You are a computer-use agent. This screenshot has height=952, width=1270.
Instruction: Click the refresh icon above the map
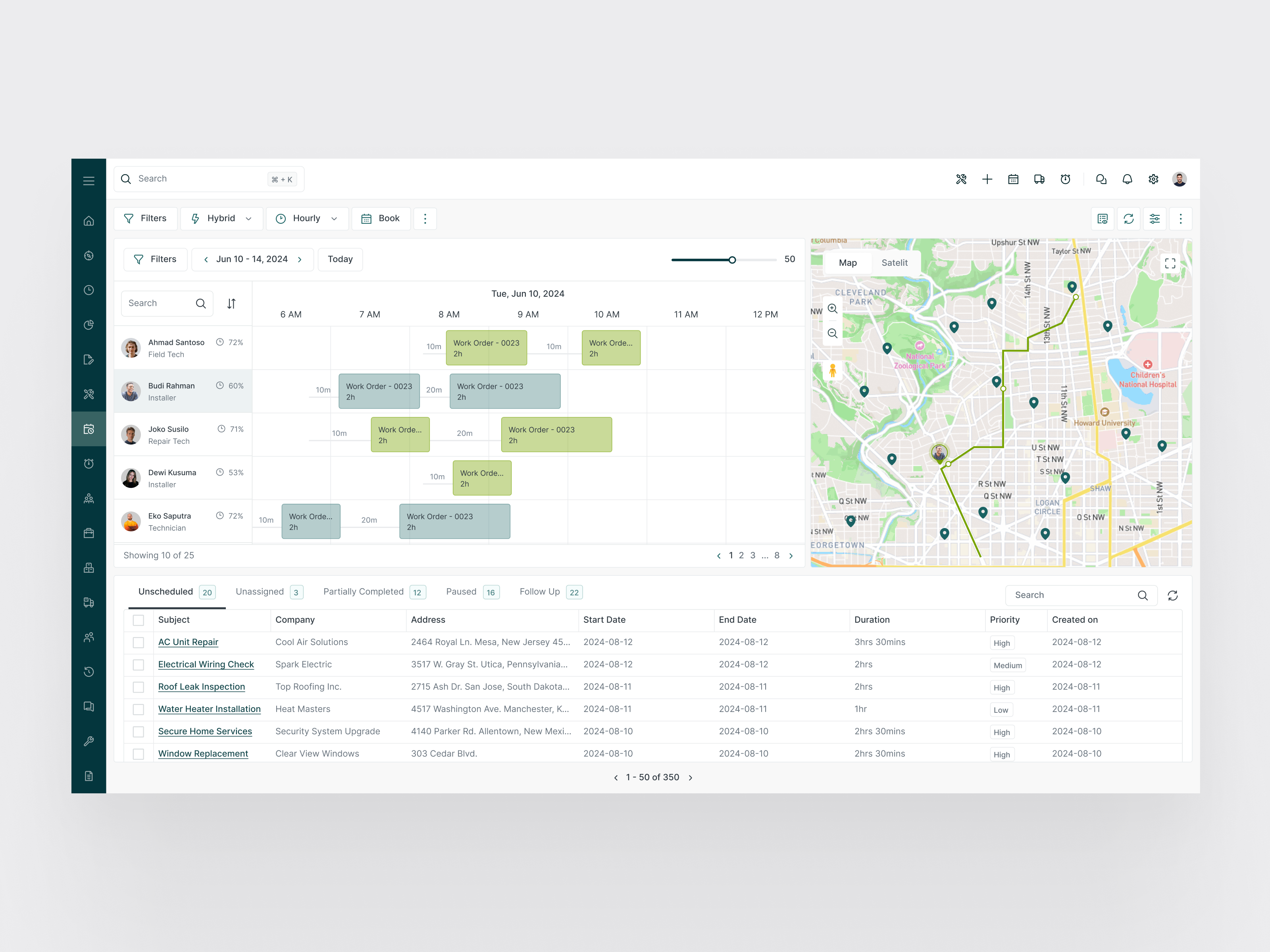pos(1129,219)
